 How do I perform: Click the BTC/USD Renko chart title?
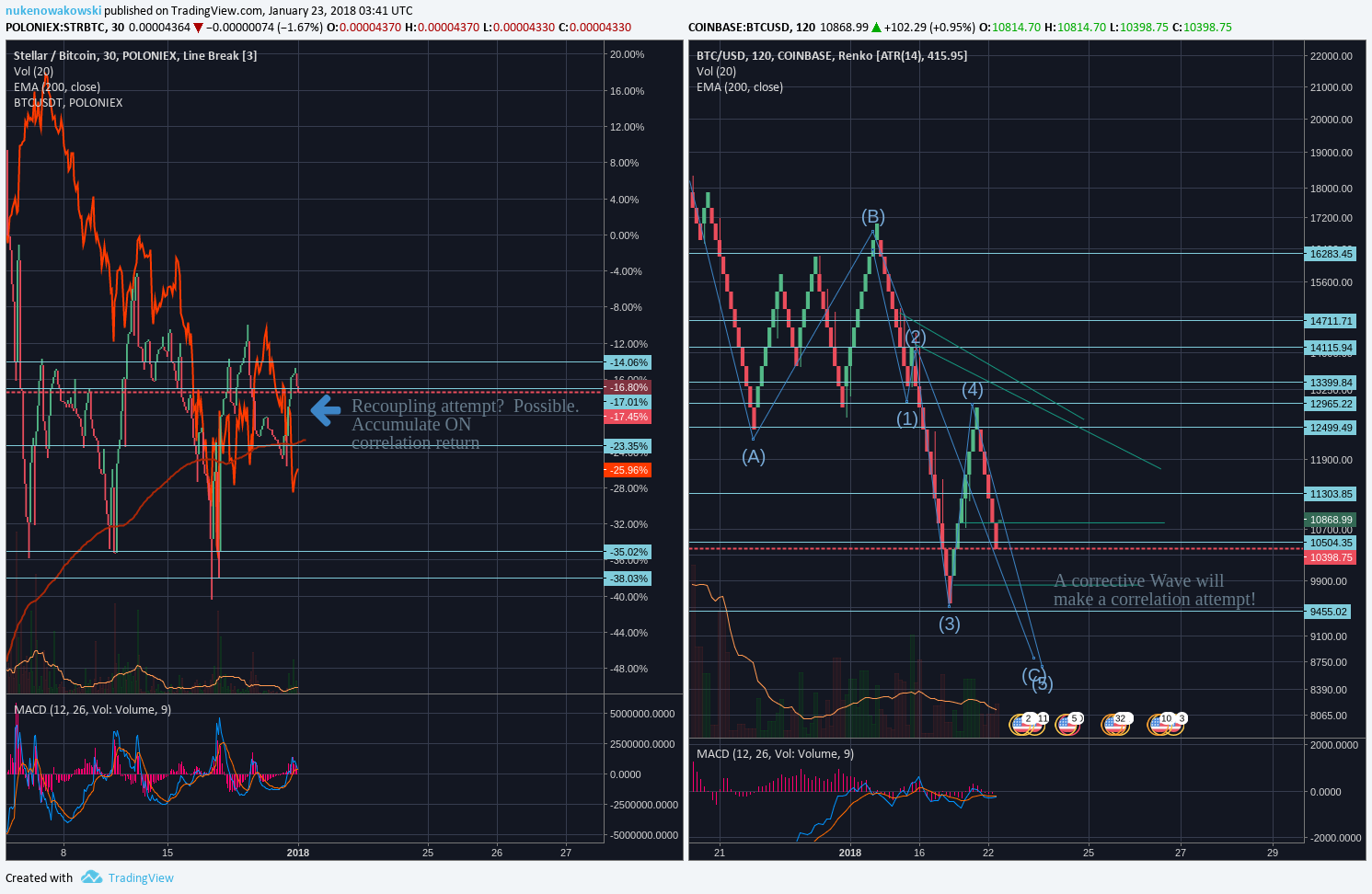click(832, 55)
